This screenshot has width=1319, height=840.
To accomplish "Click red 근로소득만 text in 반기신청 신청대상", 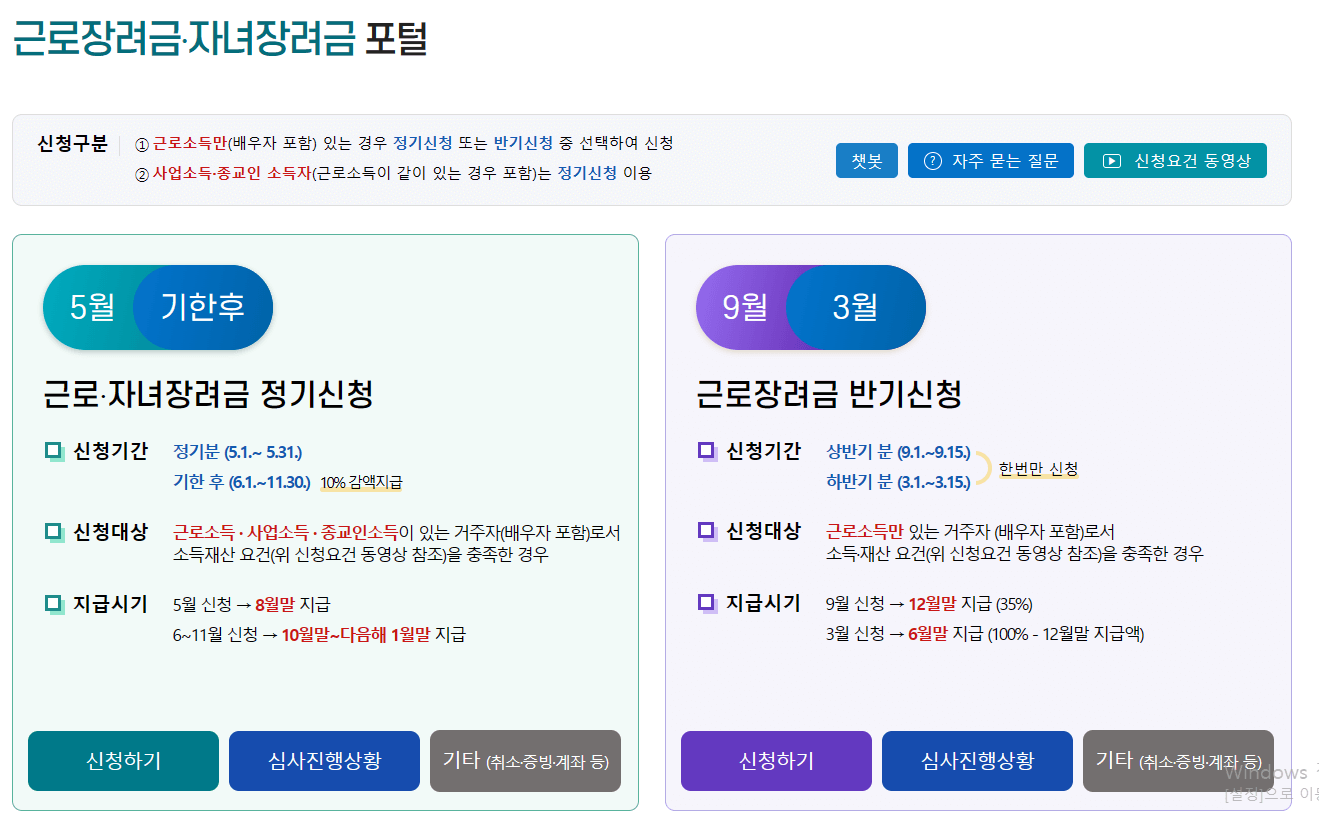I will tap(865, 532).
